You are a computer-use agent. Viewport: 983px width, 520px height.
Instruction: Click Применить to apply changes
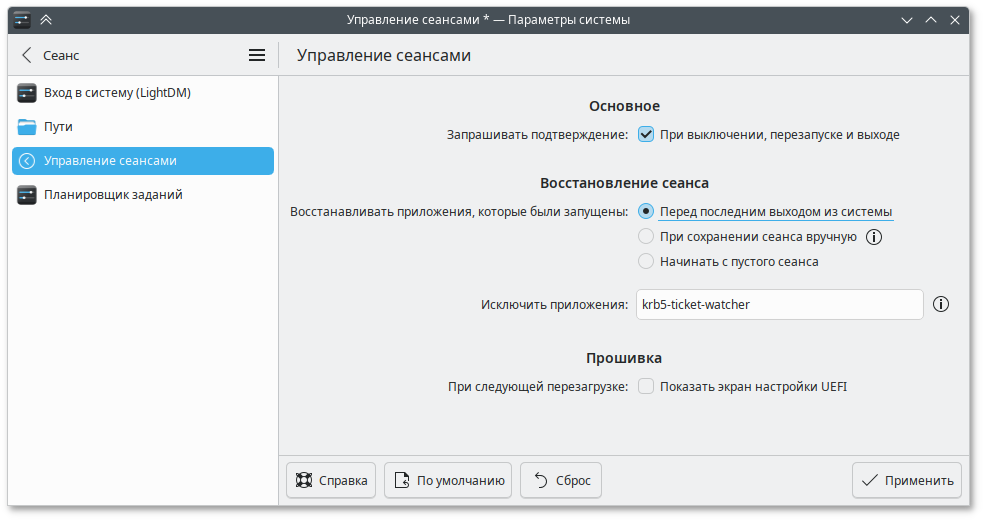907,480
